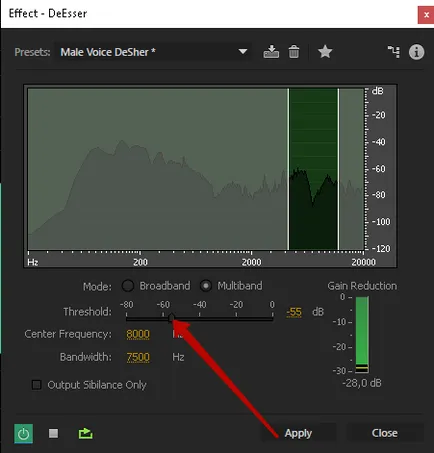Select Multiband mode

coord(206,286)
